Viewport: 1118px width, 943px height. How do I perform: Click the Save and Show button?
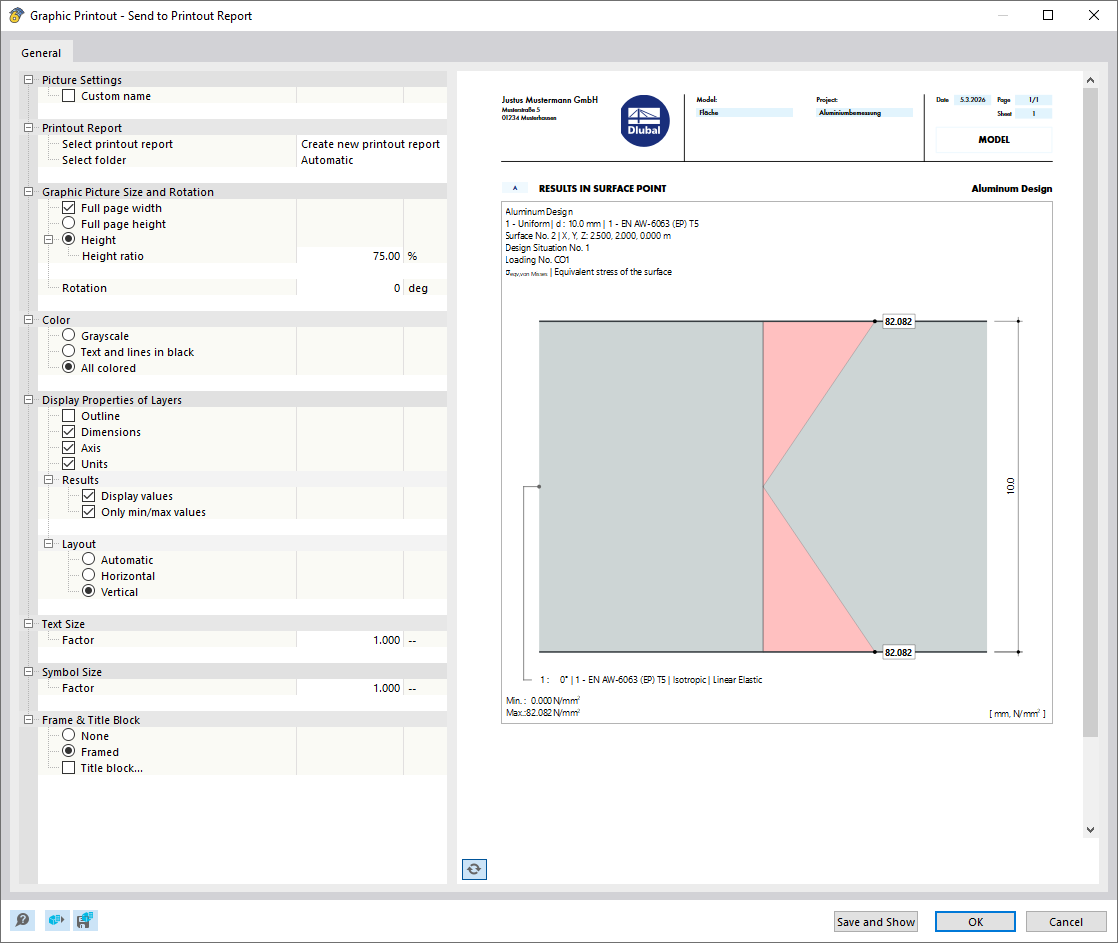875,921
